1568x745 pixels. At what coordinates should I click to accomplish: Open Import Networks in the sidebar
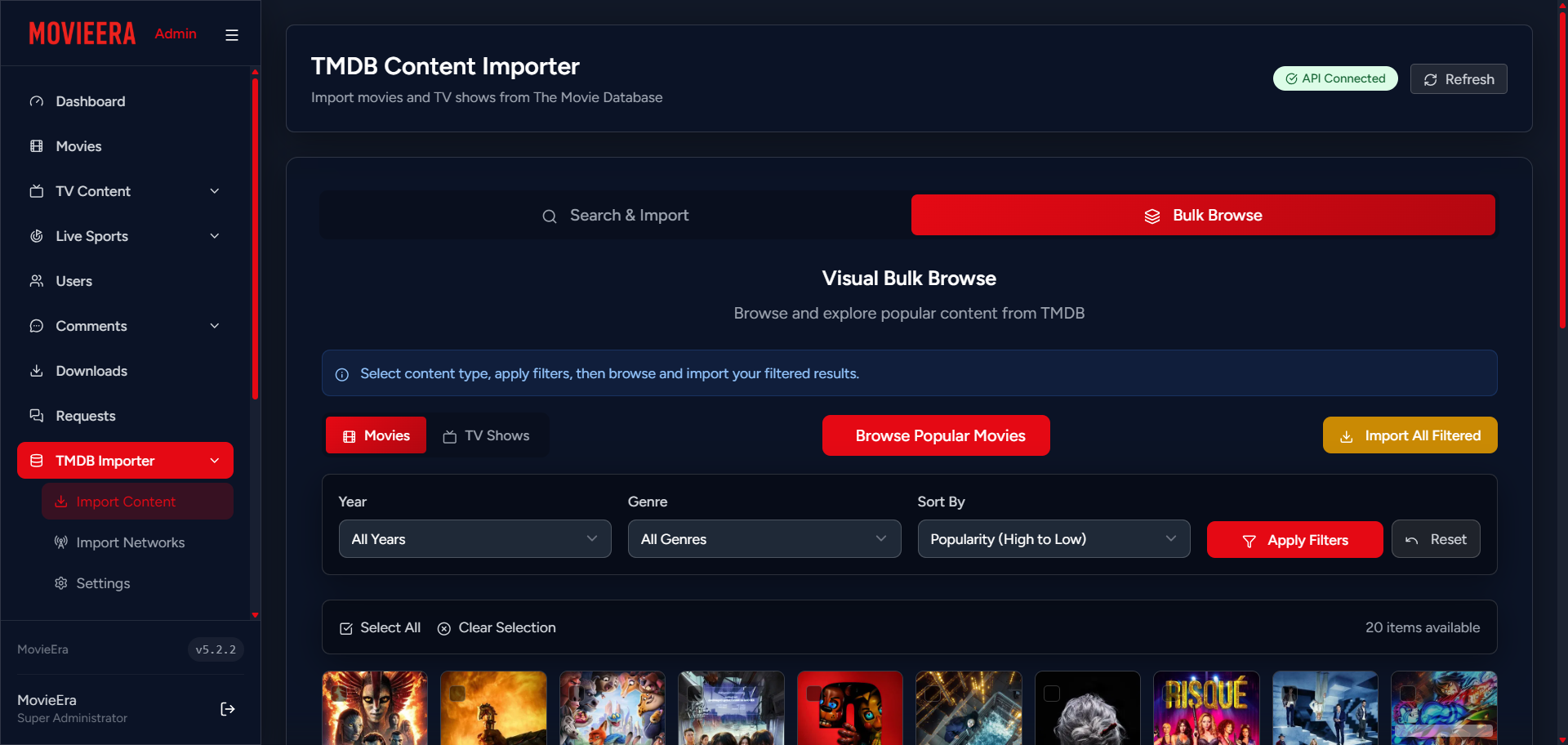click(x=130, y=542)
